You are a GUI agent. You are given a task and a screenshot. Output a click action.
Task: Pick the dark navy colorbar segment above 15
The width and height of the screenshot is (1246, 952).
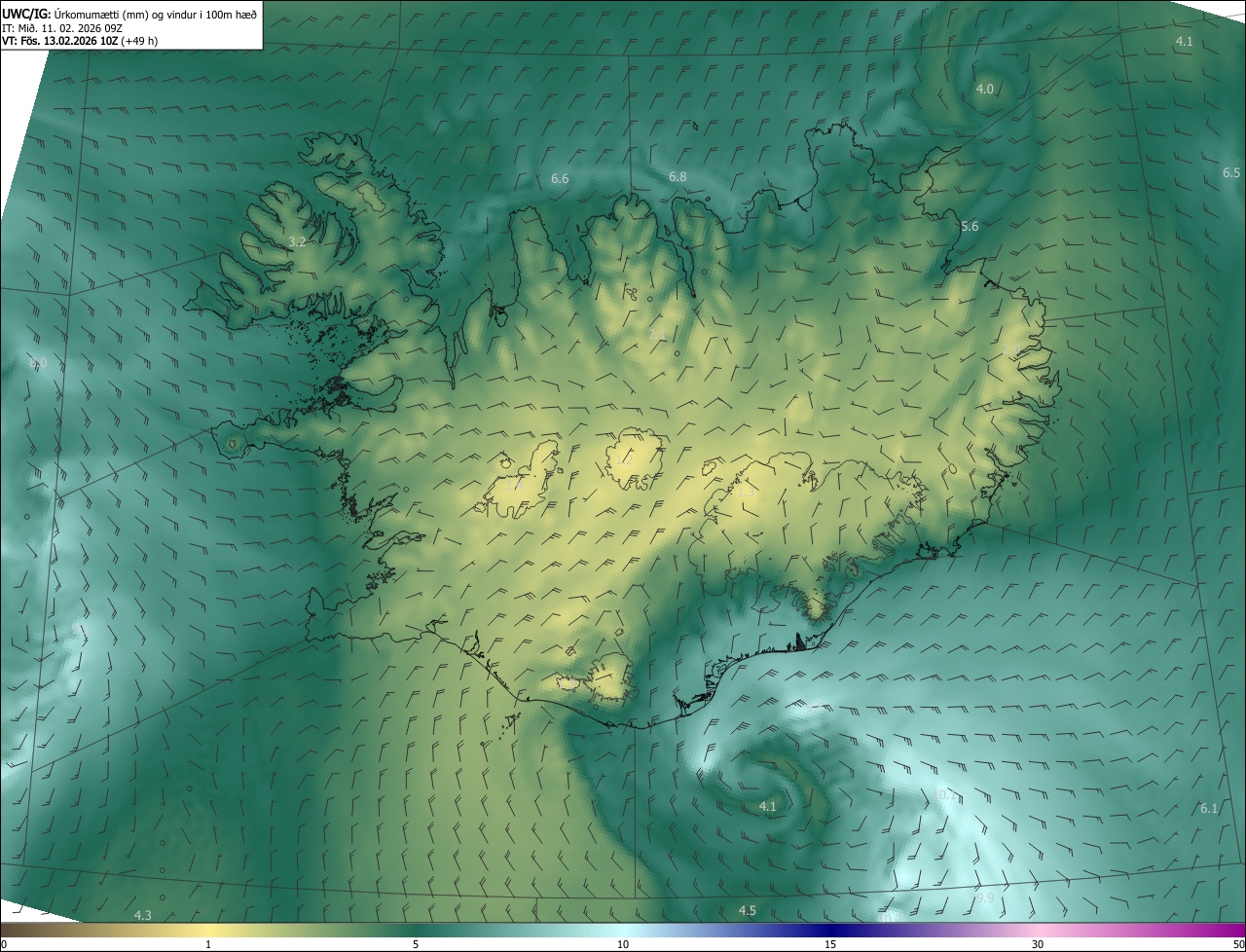coord(830,930)
